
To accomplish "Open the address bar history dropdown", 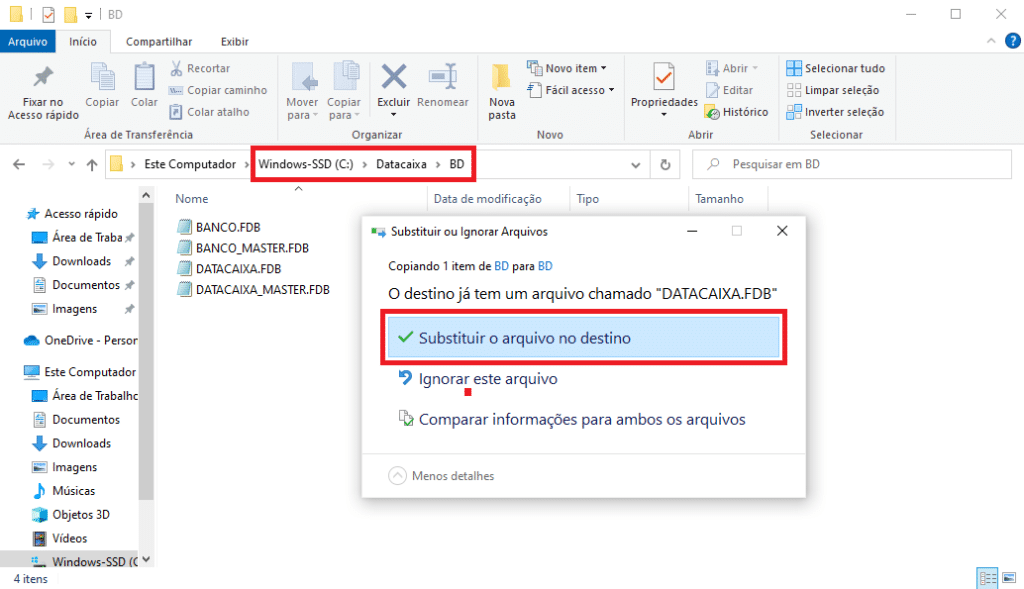I will pos(636,164).
